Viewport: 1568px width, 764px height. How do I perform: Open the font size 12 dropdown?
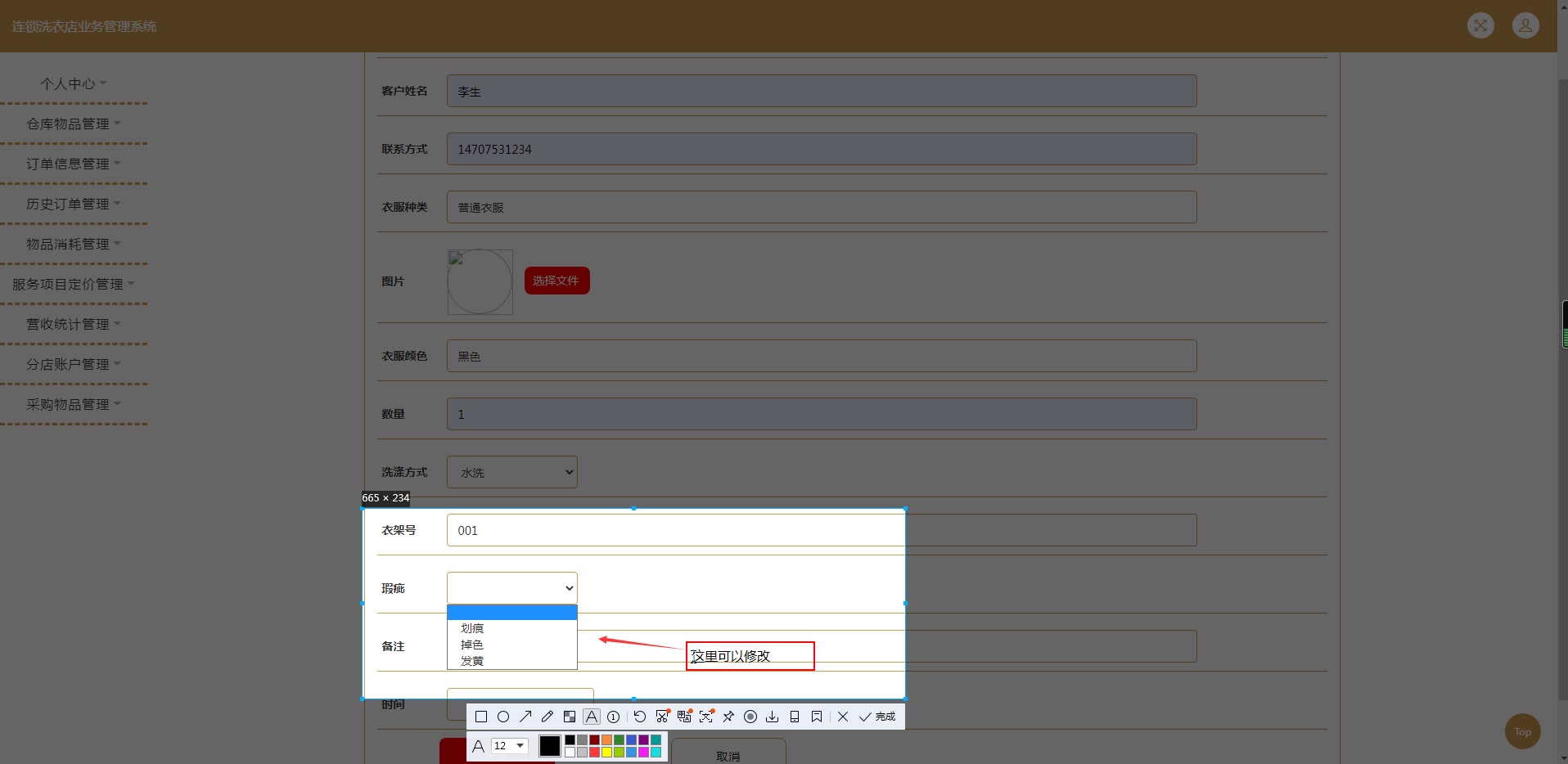(x=510, y=746)
